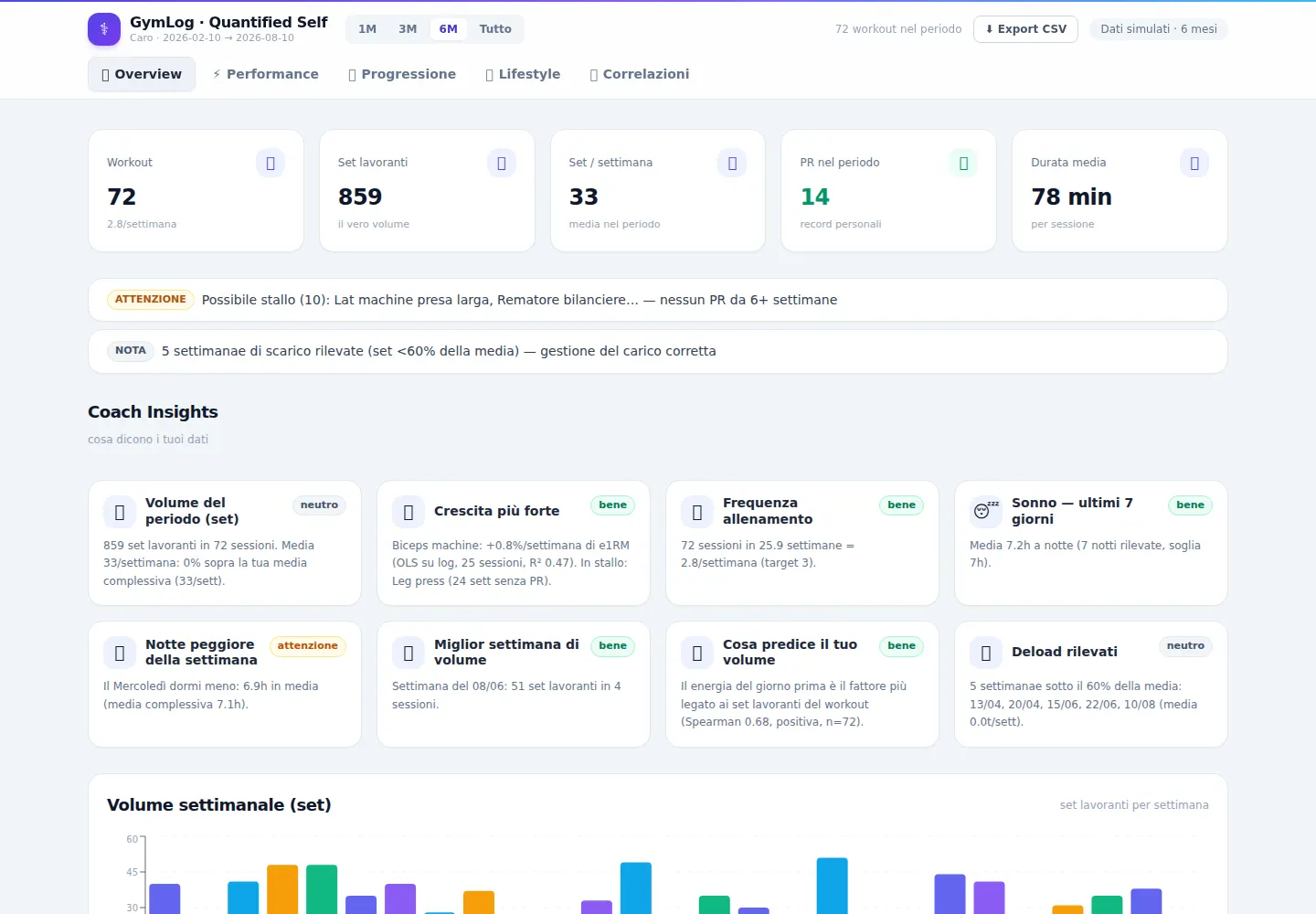Click the Set lavoranti card icon
Image resolution: width=1316 pixels, height=914 pixels.
502,163
